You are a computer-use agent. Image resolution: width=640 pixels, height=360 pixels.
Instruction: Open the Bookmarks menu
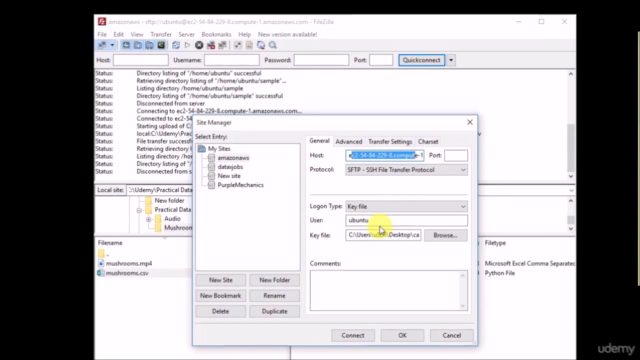(x=216, y=34)
